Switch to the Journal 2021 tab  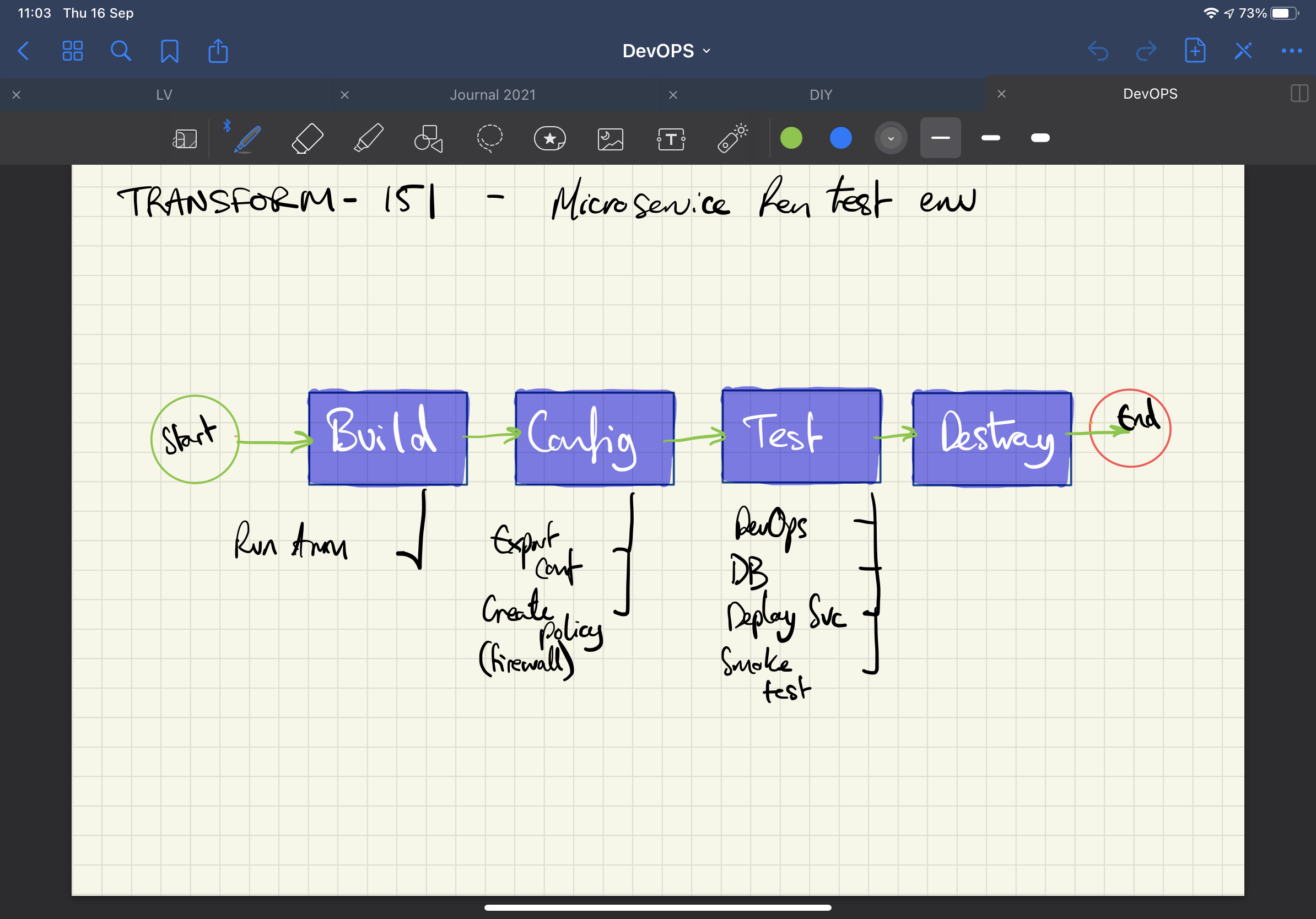493,95
